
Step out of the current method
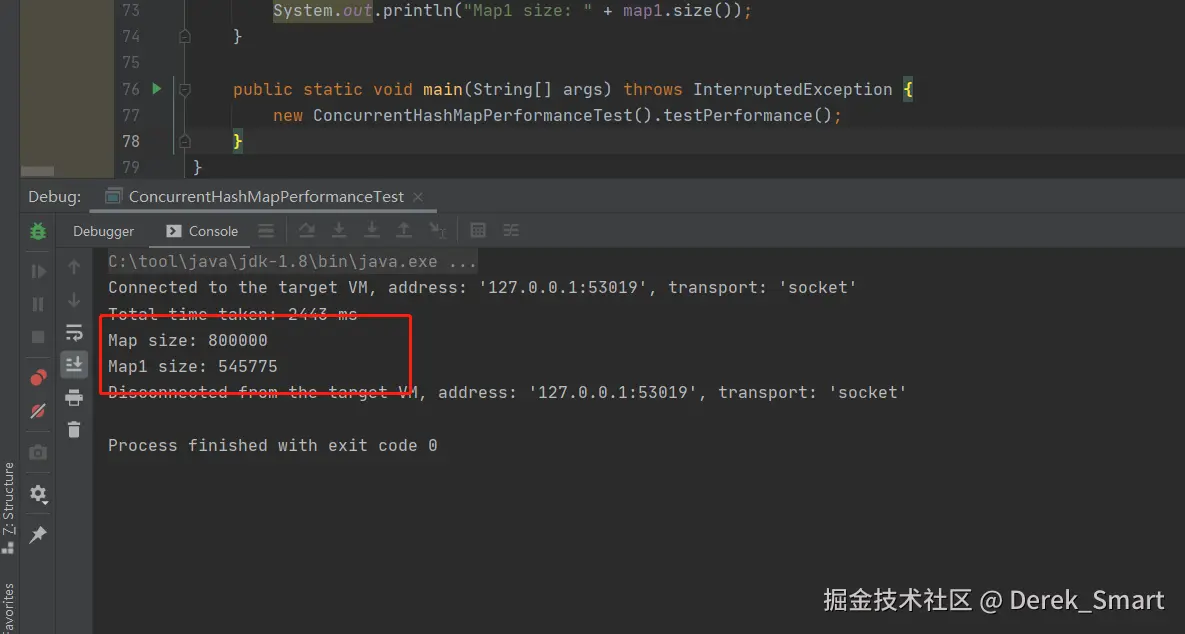click(x=404, y=231)
